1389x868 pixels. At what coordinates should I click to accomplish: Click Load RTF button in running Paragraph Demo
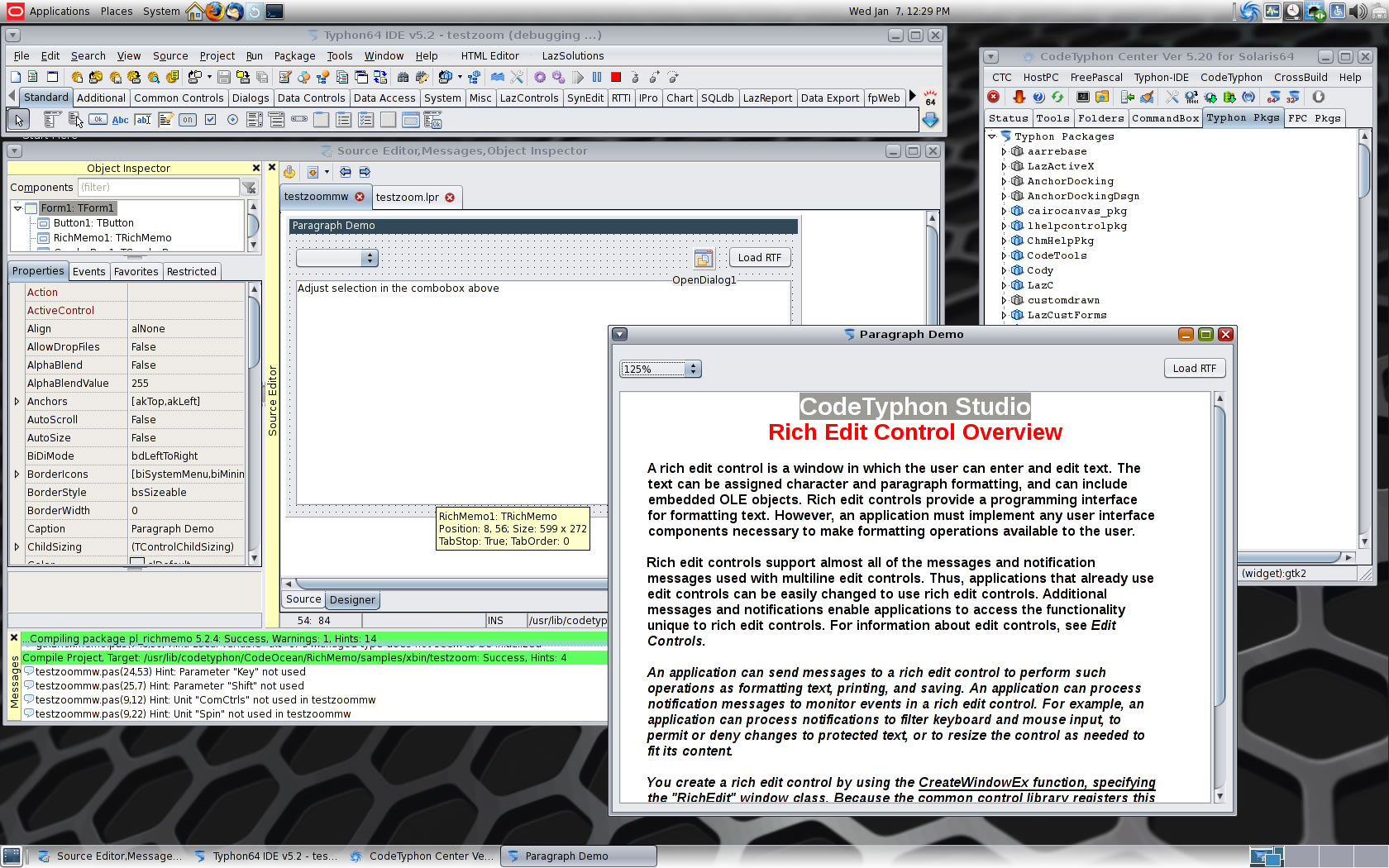click(x=1194, y=369)
